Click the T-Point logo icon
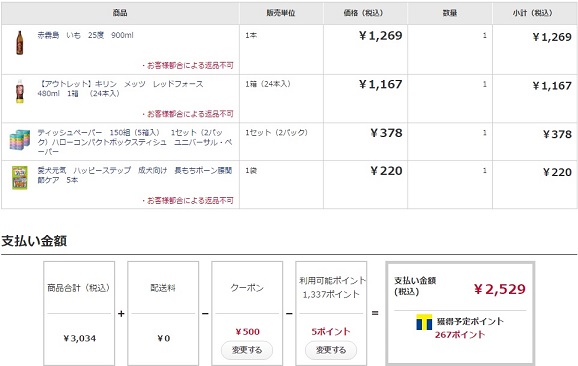This screenshot has width=578, height=366. tap(424, 322)
